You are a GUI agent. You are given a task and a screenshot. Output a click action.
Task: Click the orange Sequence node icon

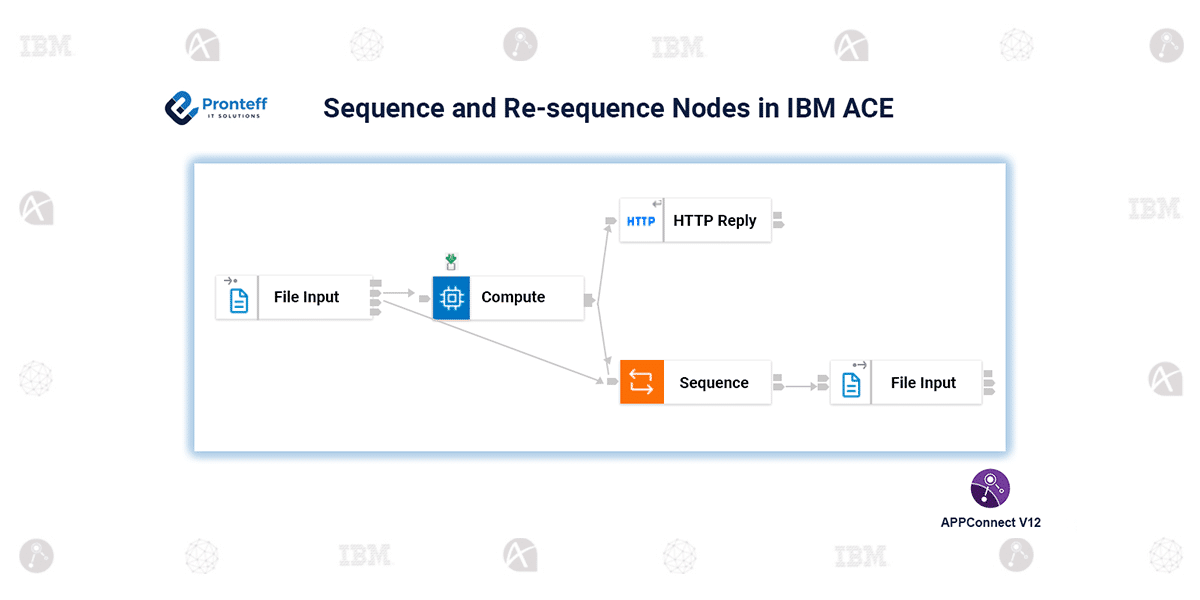coord(641,383)
